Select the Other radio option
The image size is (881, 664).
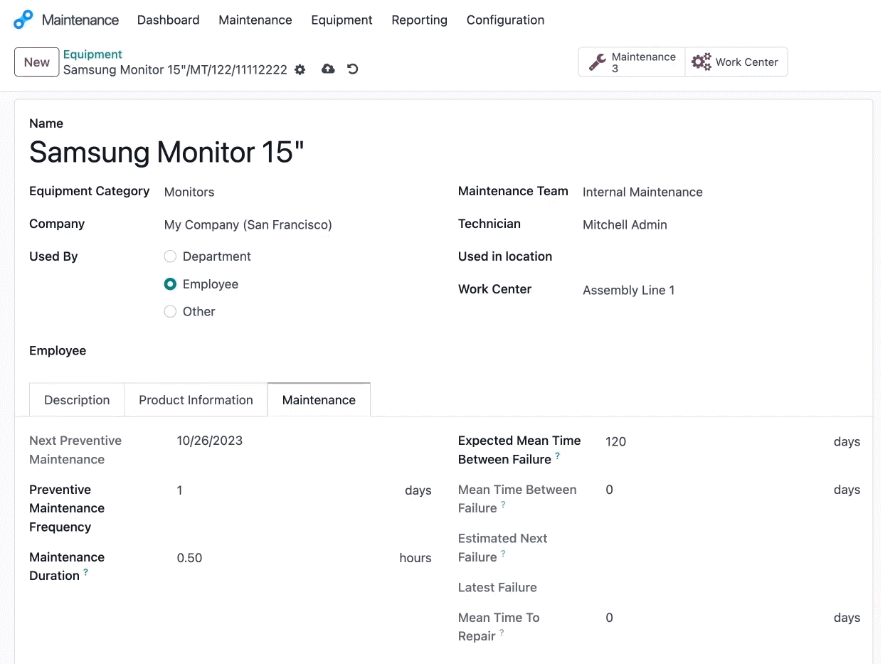click(170, 311)
